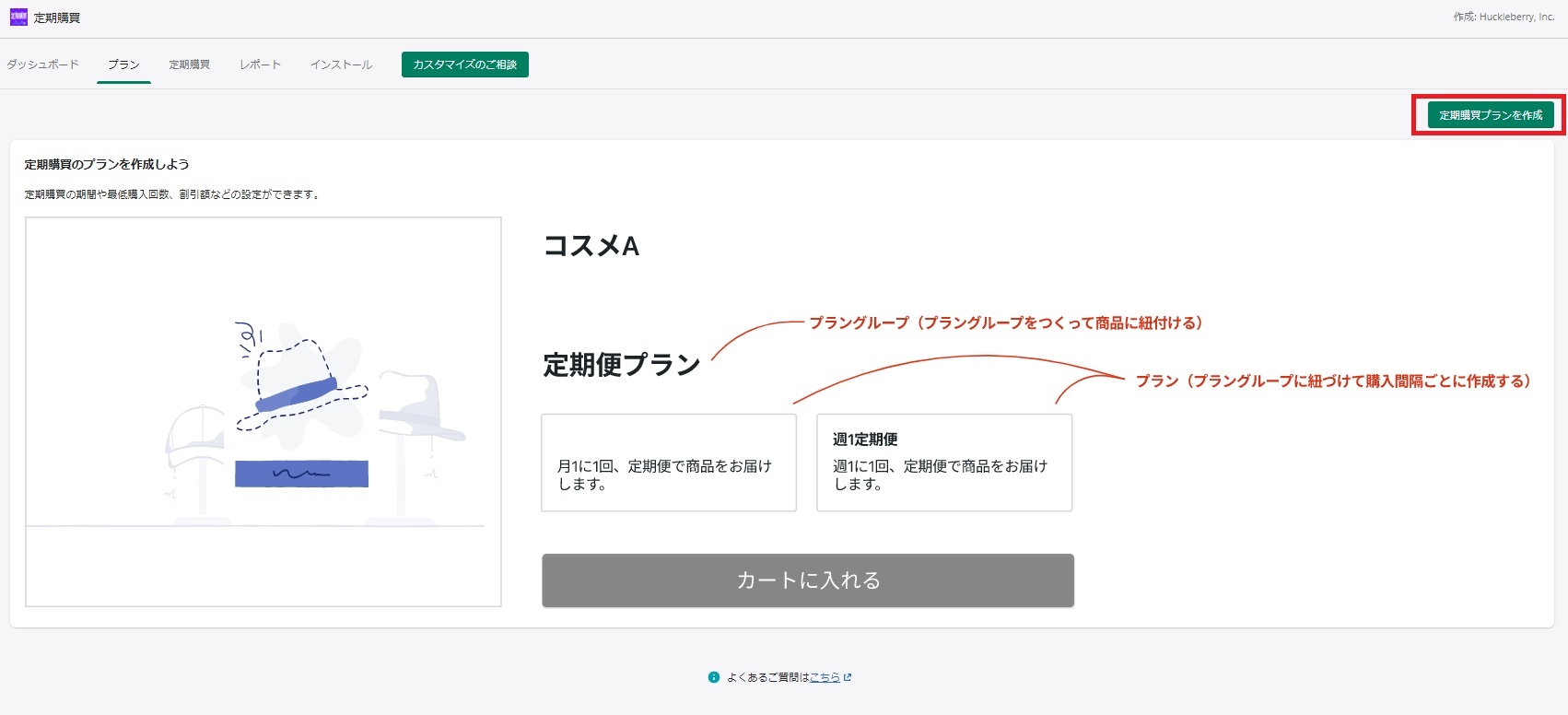Click the 定期購買のプランを作成しよう heading

[107, 164]
